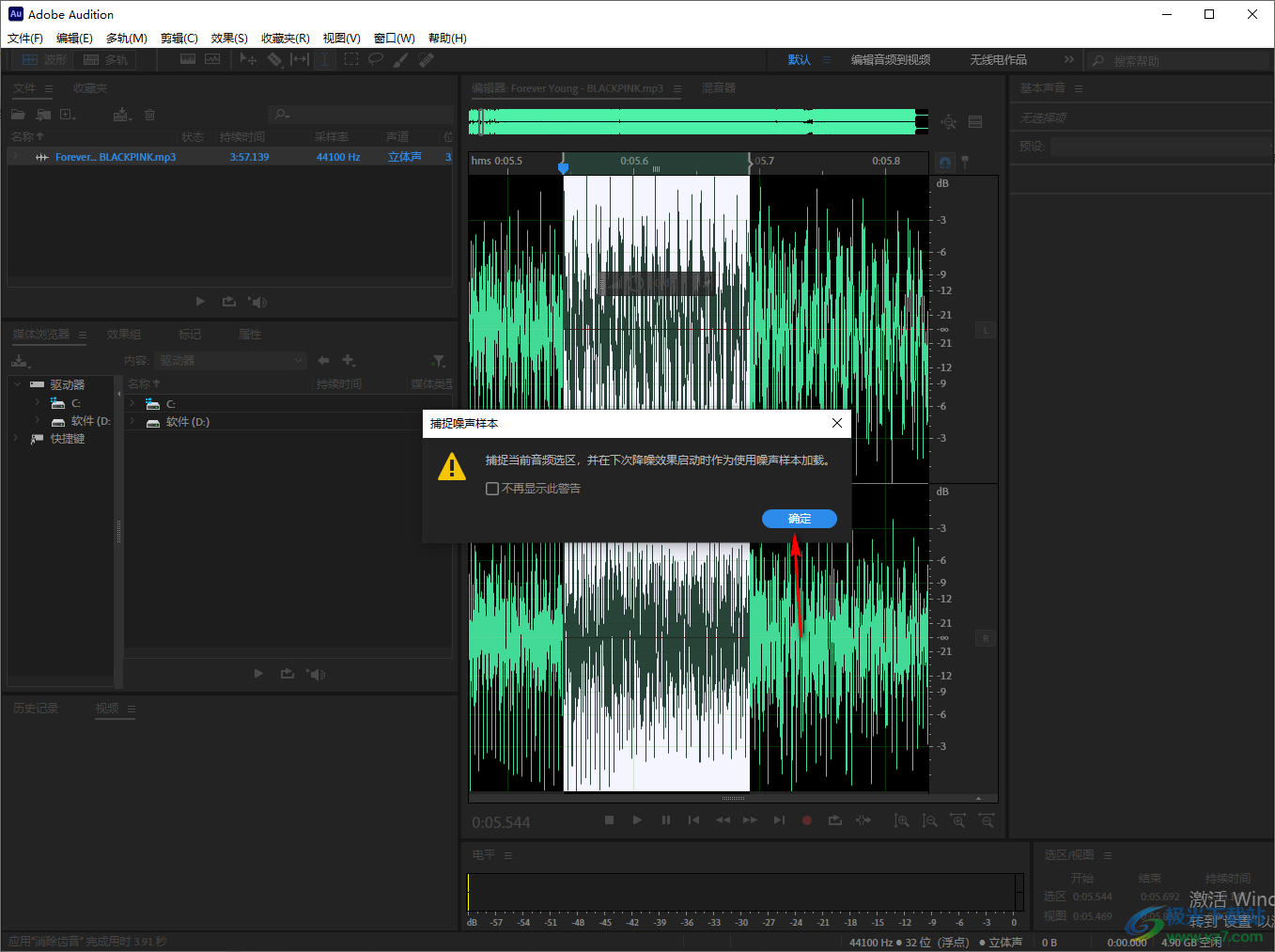Collapse the 驱动器 tree node

18,384
